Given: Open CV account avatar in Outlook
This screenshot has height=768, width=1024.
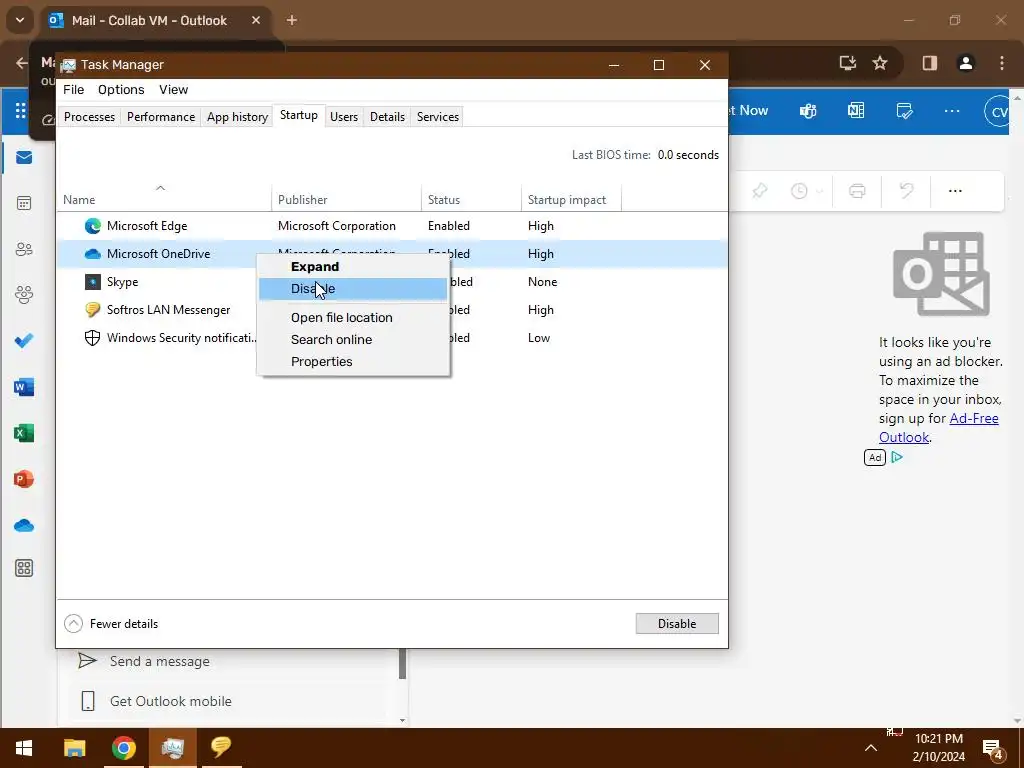Looking at the screenshot, I should click(999, 112).
